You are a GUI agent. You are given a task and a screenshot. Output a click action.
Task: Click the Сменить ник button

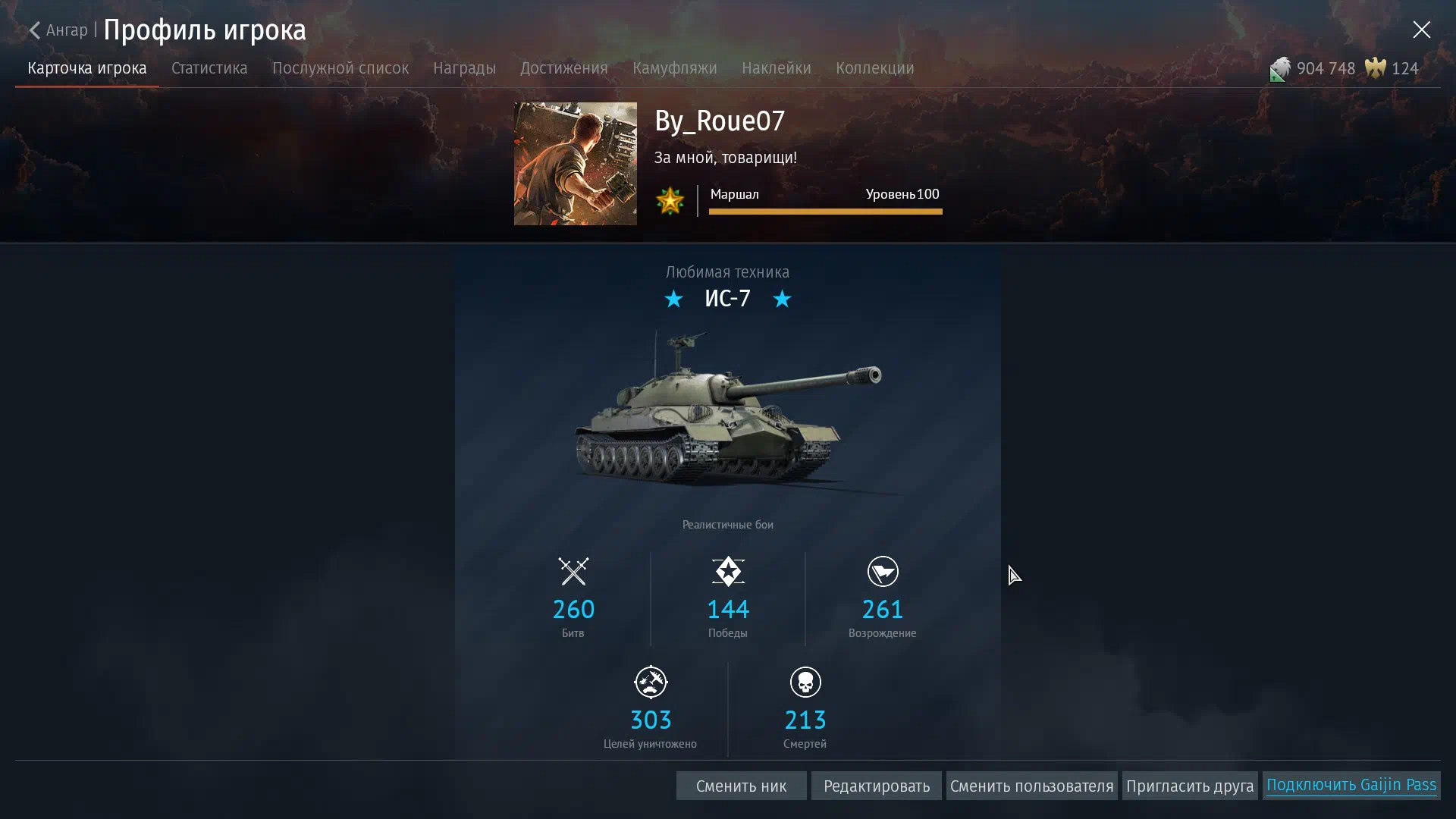pos(742,786)
